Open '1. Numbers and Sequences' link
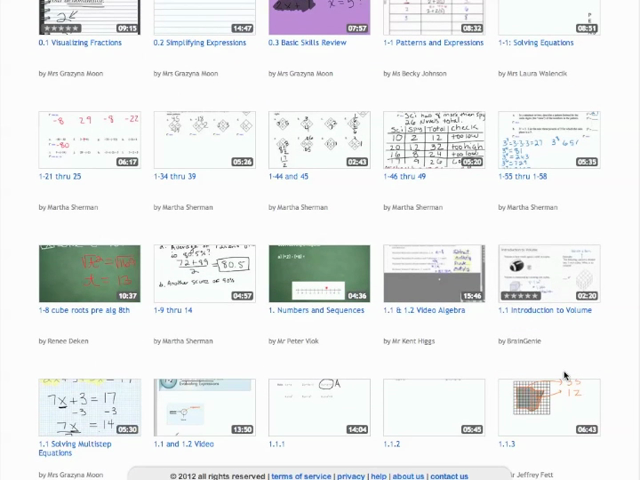This screenshot has width=640, height=480. point(316,311)
